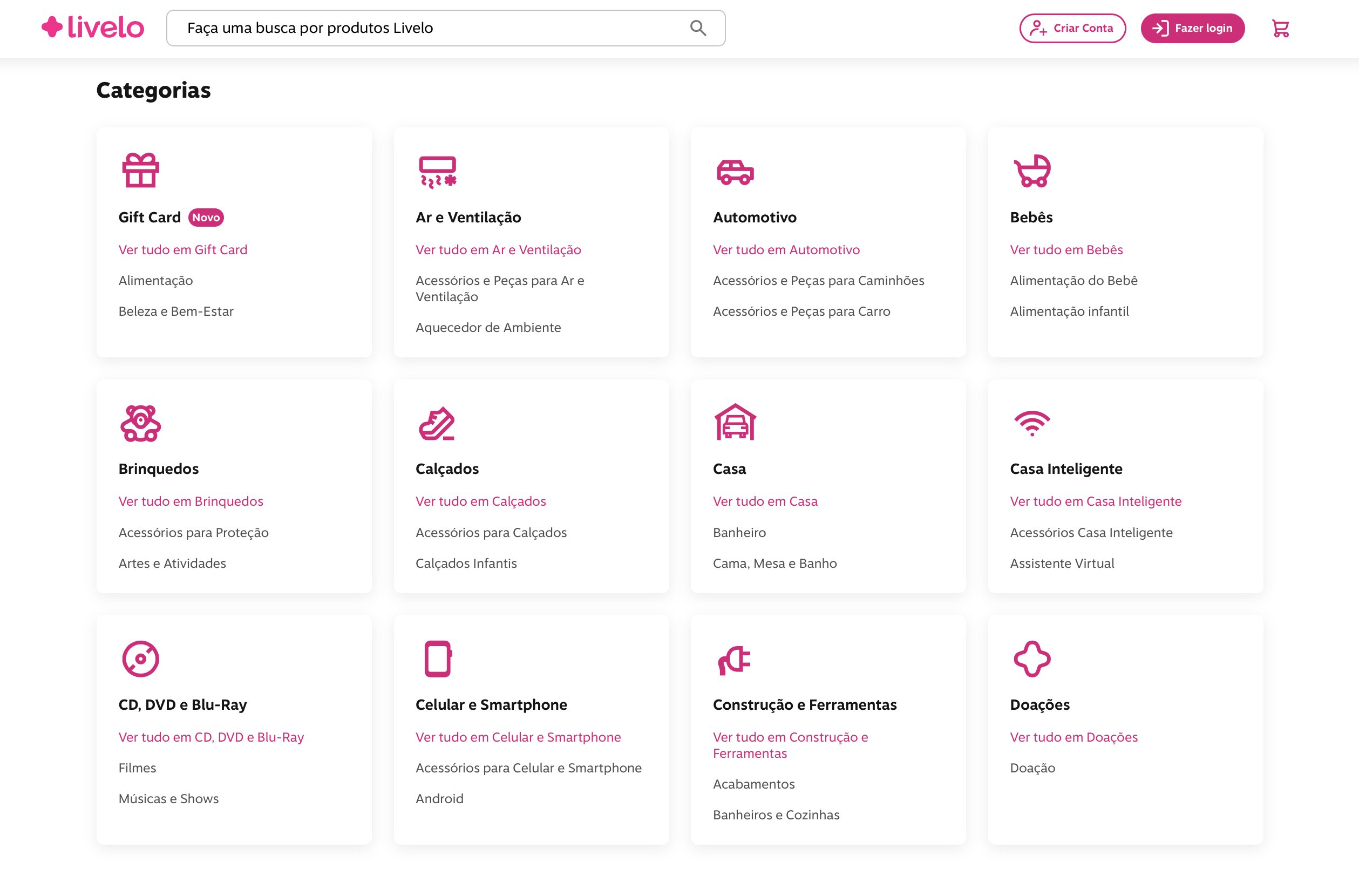This screenshot has height=896, width=1359.
Task: Select Músicas e Shows subcategory
Action: point(168,799)
